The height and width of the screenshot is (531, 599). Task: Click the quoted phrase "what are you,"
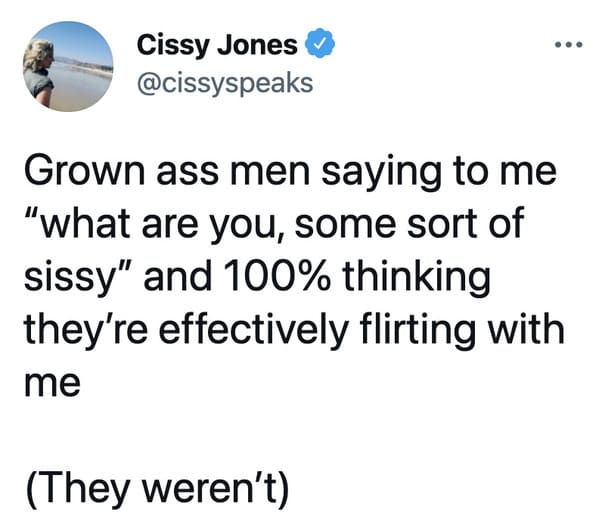click(155, 225)
